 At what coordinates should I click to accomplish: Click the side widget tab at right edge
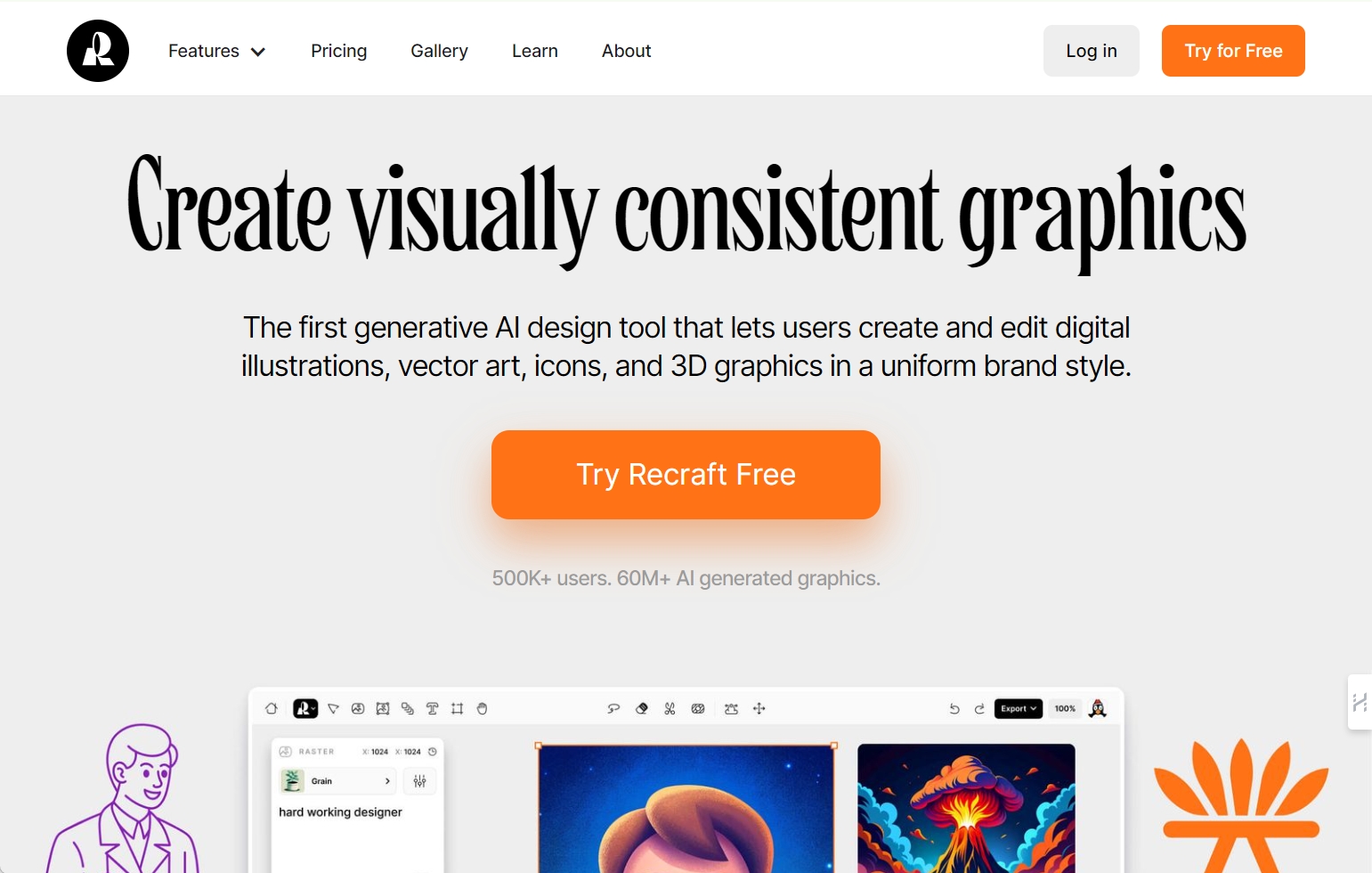coord(1360,702)
